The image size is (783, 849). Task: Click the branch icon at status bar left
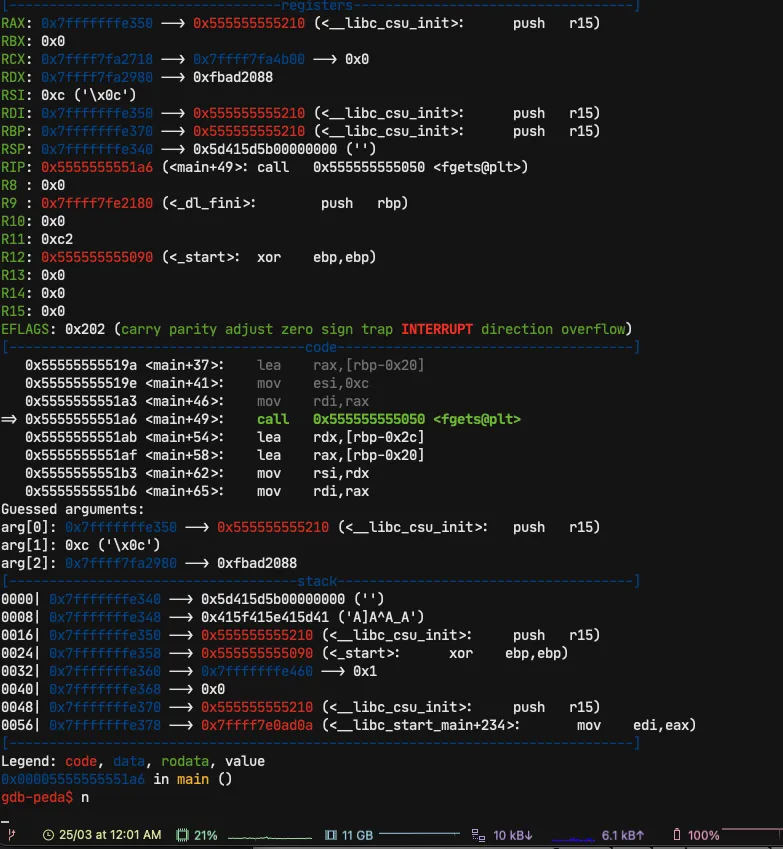tap(11, 834)
